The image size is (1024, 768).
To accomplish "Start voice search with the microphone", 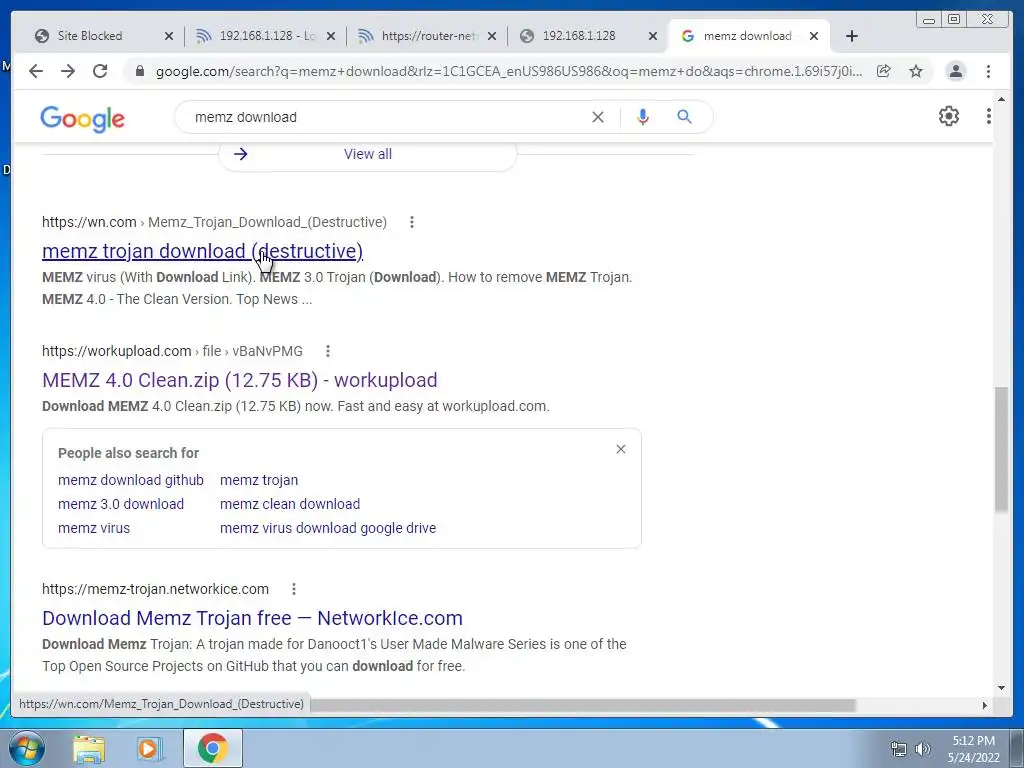I will [x=643, y=117].
